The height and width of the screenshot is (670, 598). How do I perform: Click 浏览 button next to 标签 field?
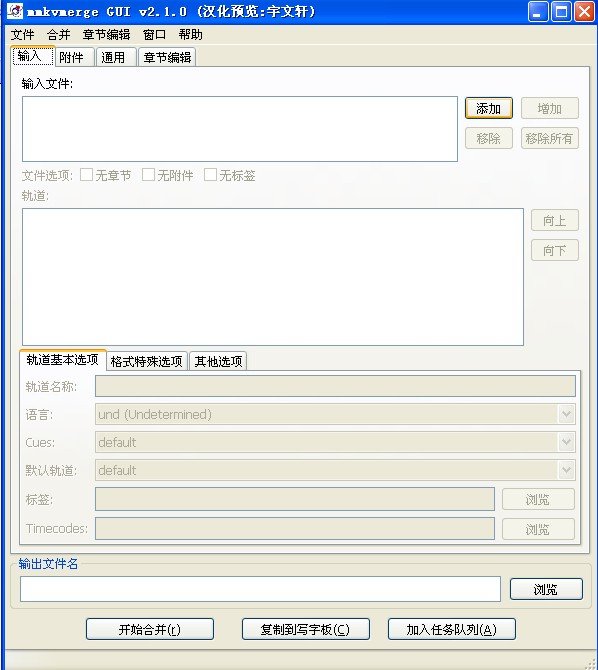click(538, 499)
